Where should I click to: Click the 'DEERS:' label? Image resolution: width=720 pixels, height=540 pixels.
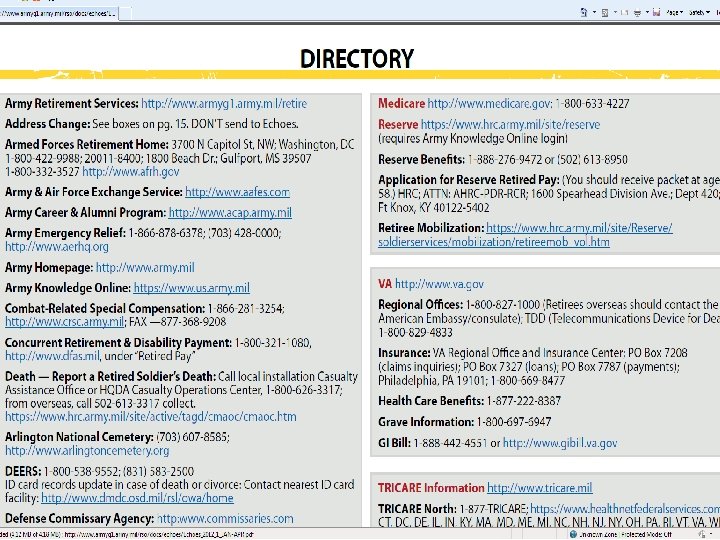pos(23,471)
